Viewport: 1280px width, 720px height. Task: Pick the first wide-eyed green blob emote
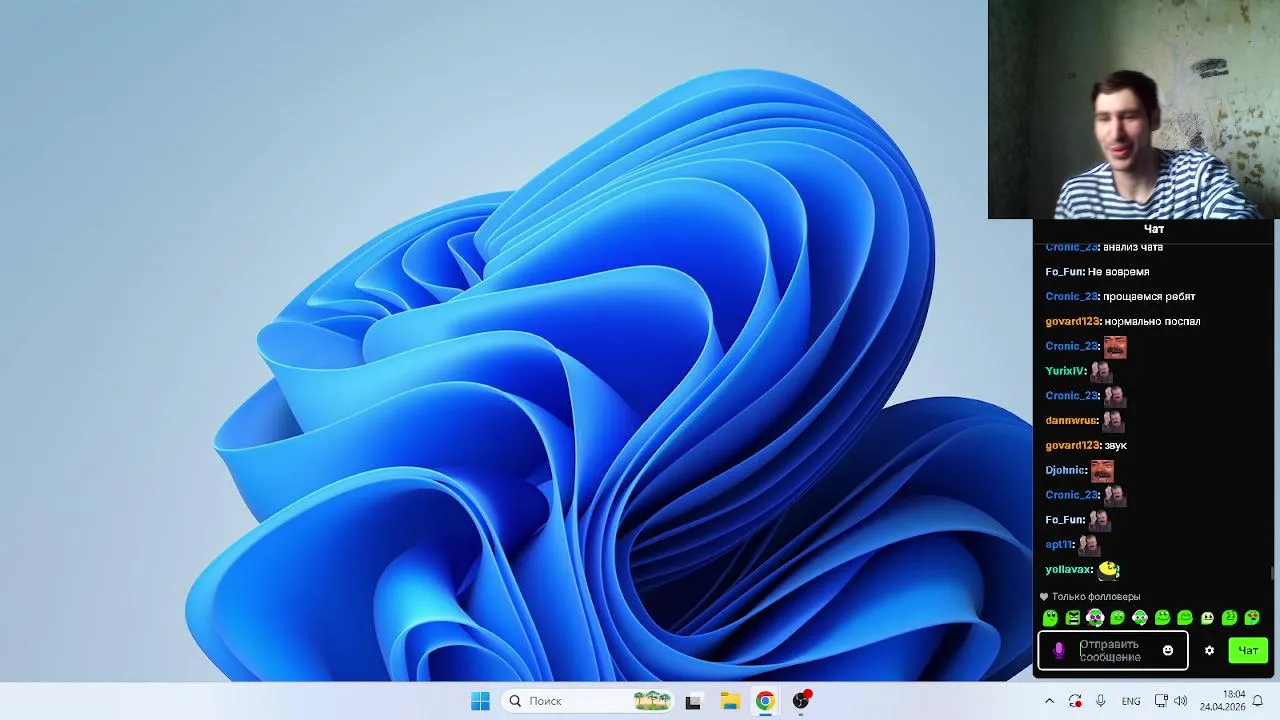point(1050,618)
